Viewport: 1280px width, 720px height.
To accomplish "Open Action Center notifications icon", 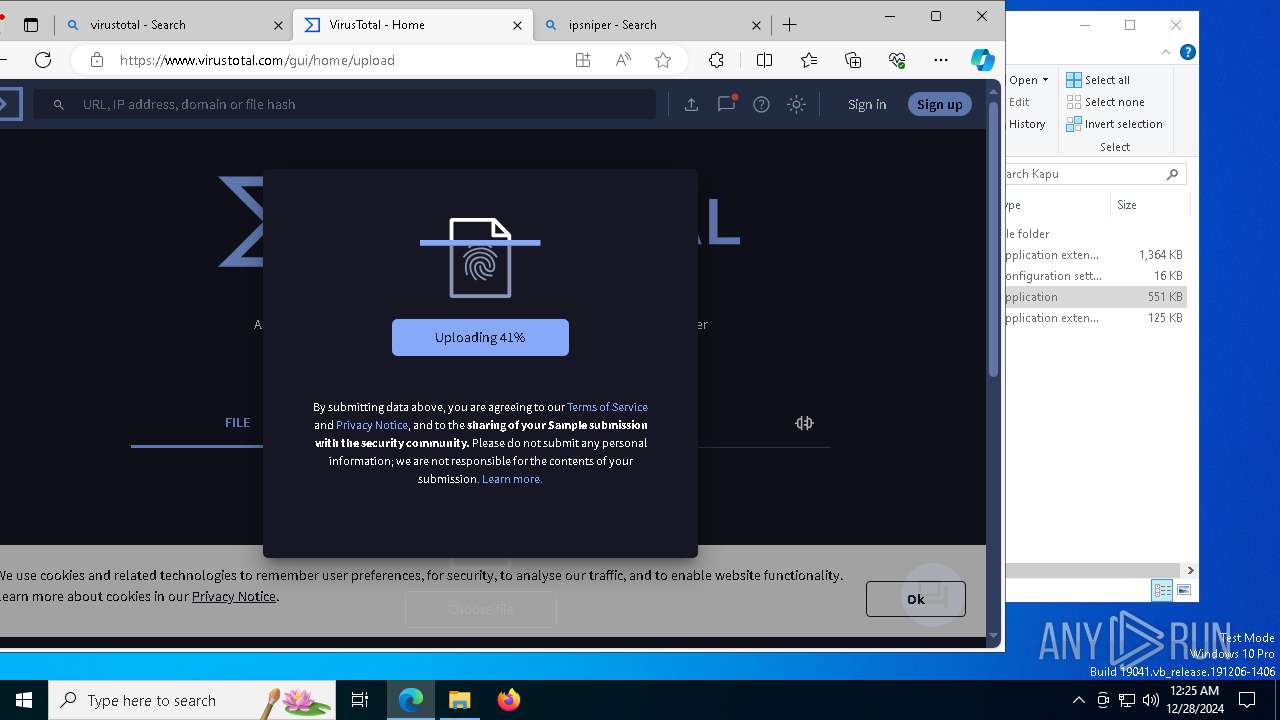I will [1247, 700].
